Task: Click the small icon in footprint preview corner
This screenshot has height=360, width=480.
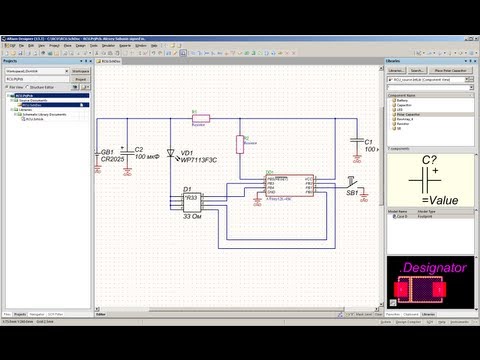Action: [393, 303]
